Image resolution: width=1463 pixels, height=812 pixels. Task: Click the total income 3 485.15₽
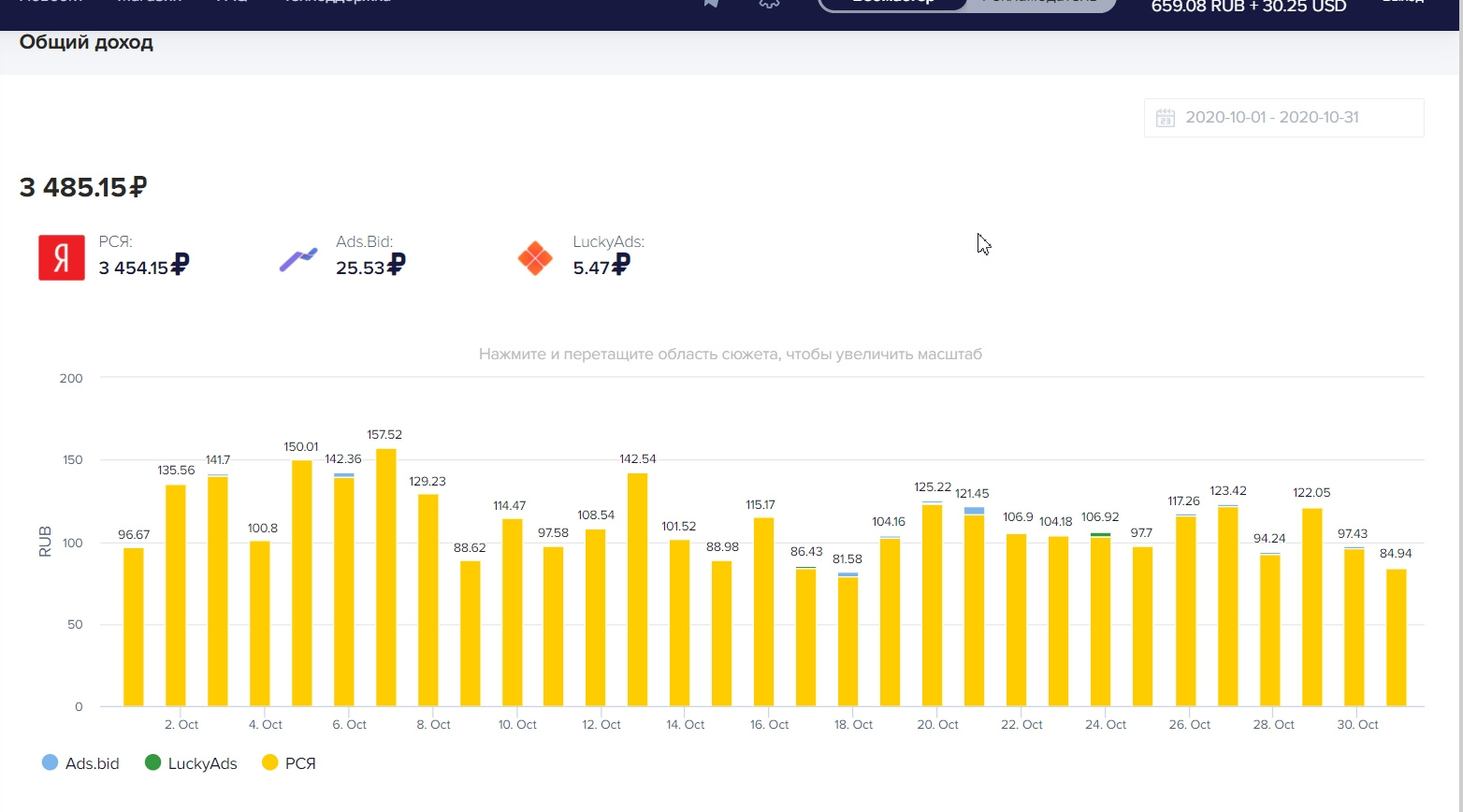tap(83, 187)
